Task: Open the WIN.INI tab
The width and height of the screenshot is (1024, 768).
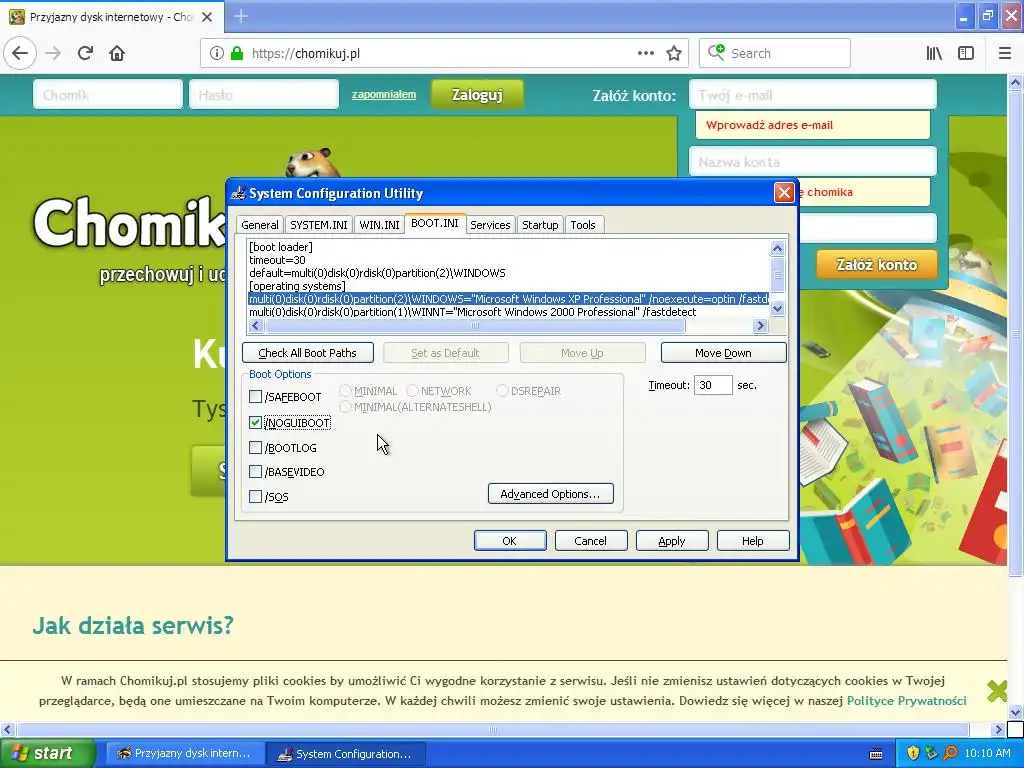Action: click(x=379, y=225)
